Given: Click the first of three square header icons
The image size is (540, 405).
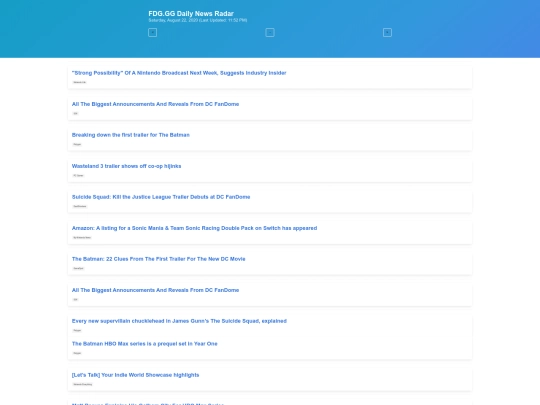Looking at the screenshot, I should point(152,32).
